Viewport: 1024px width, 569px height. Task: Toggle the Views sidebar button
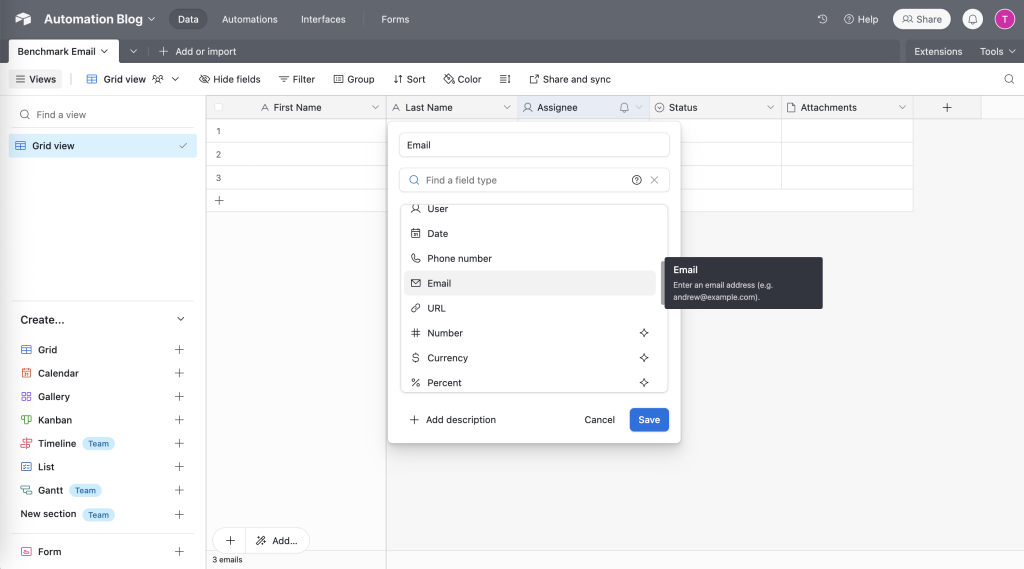tap(36, 79)
